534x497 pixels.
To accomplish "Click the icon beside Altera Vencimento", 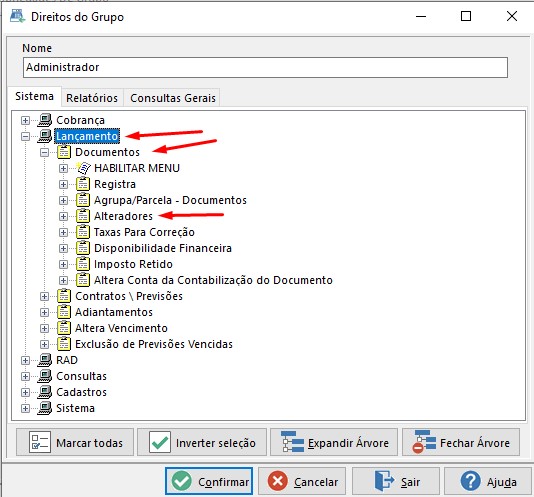I will (64, 328).
